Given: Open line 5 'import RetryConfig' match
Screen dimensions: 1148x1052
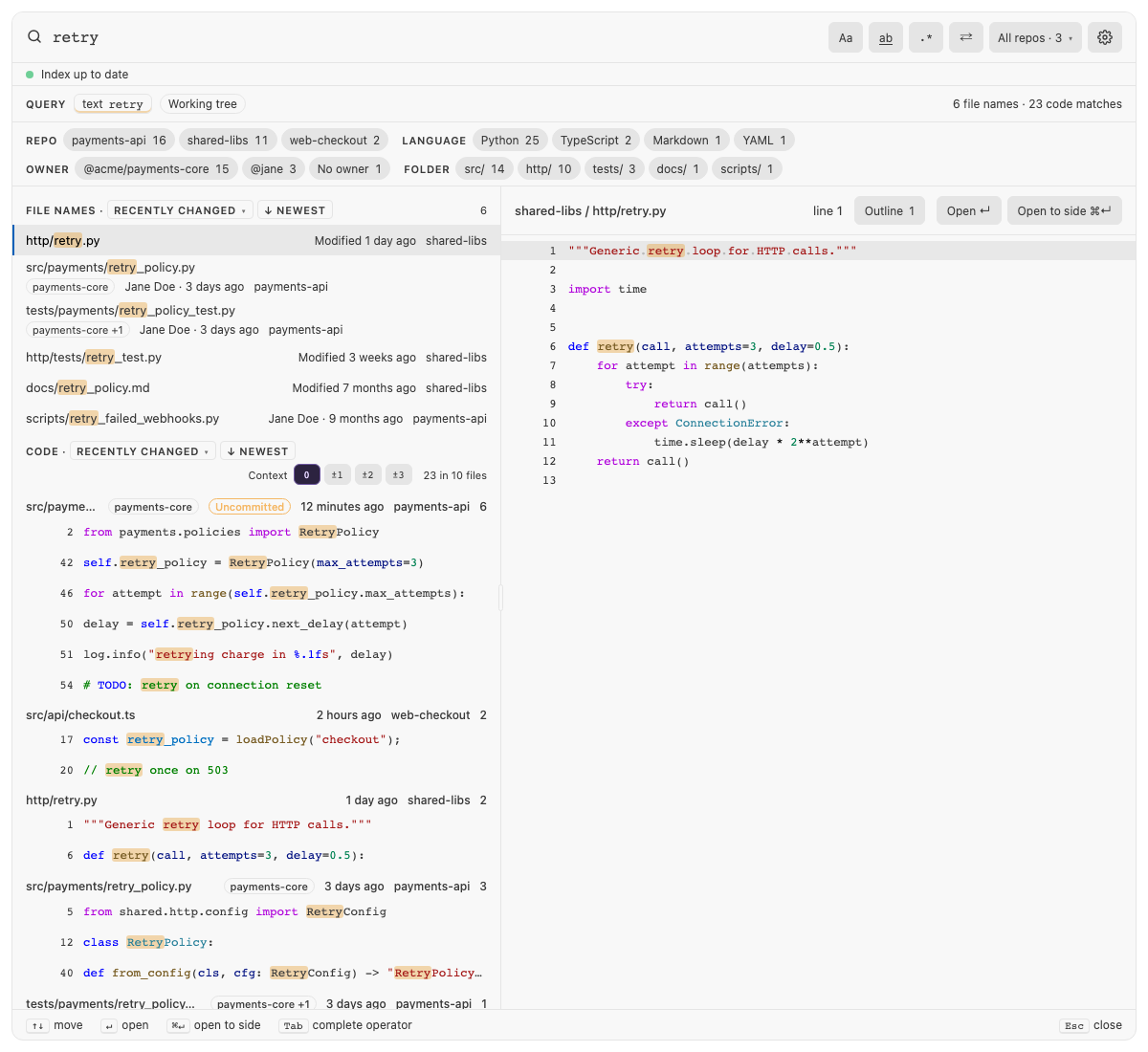Looking at the screenshot, I should [256, 912].
